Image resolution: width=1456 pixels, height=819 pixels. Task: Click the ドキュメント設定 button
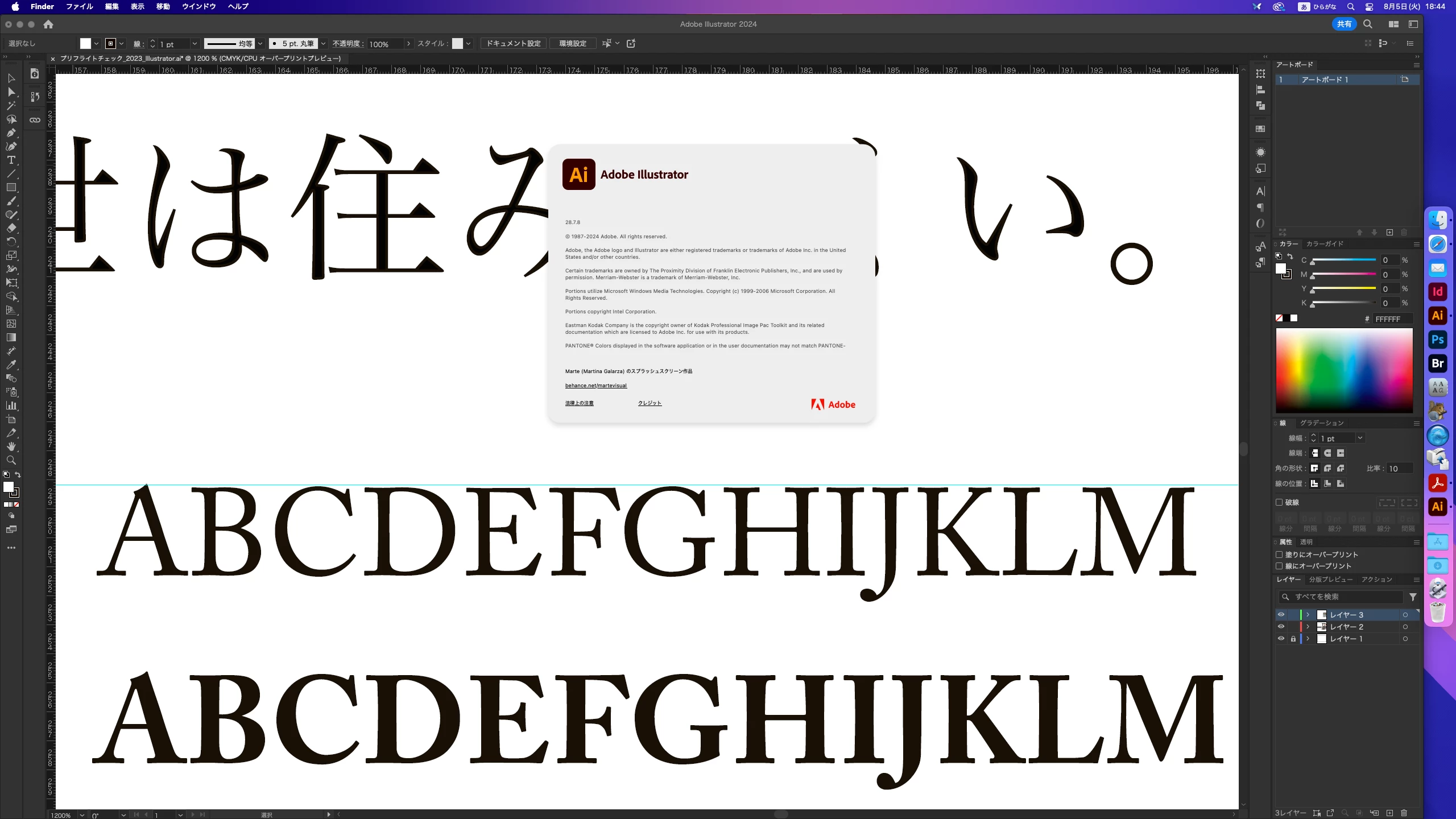click(x=514, y=44)
